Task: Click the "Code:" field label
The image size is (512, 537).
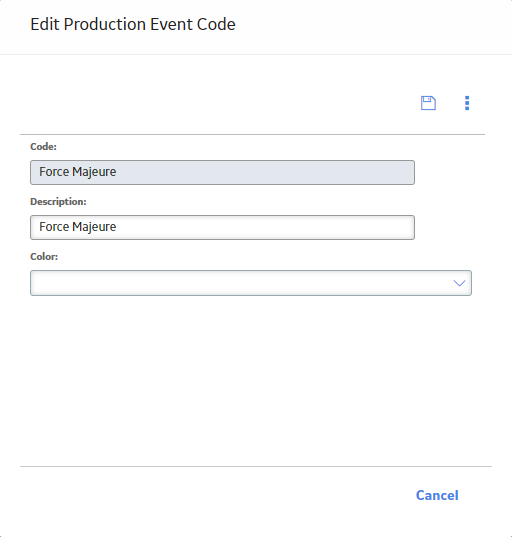Action: pos(43,147)
